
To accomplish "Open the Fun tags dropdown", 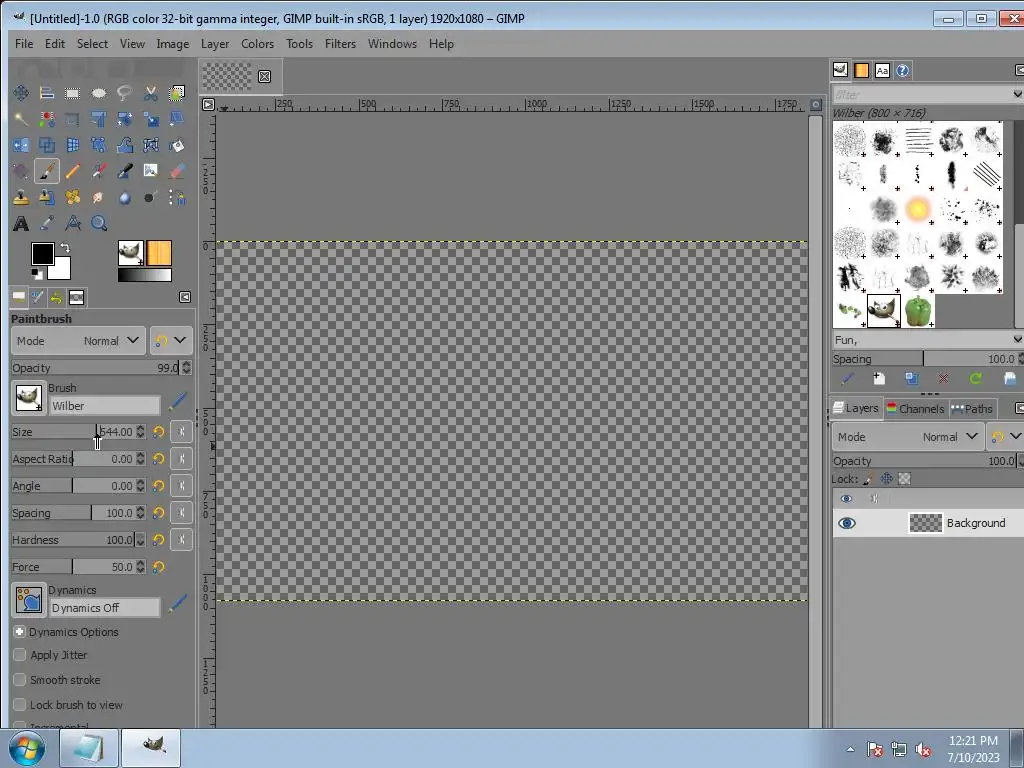I will tap(1017, 340).
